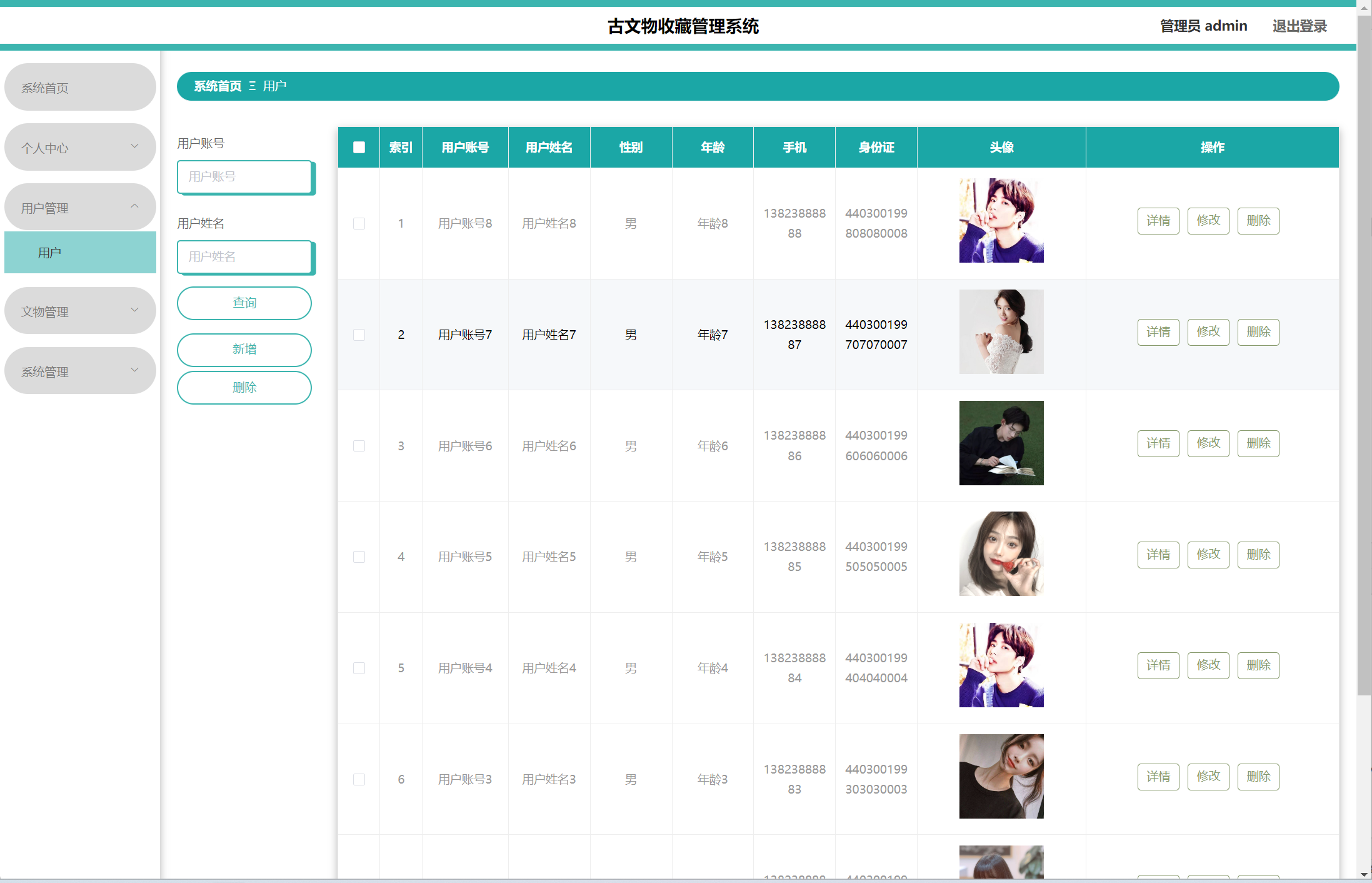Screen dimensions: 1372x883
Task: Click the breadcrumb separator icon
Action: point(253,86)
